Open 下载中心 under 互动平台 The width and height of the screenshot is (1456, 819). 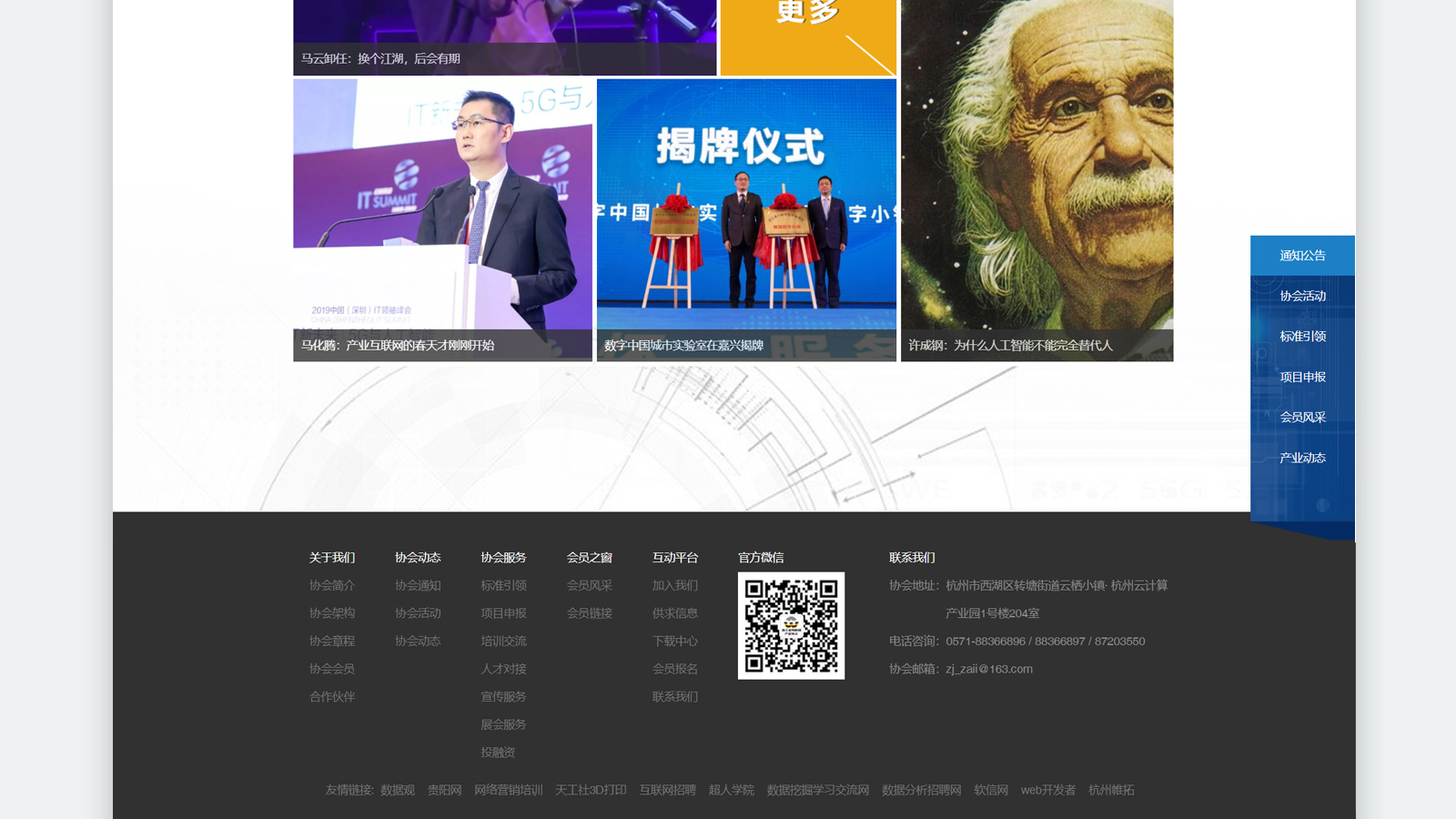point(674,641)
